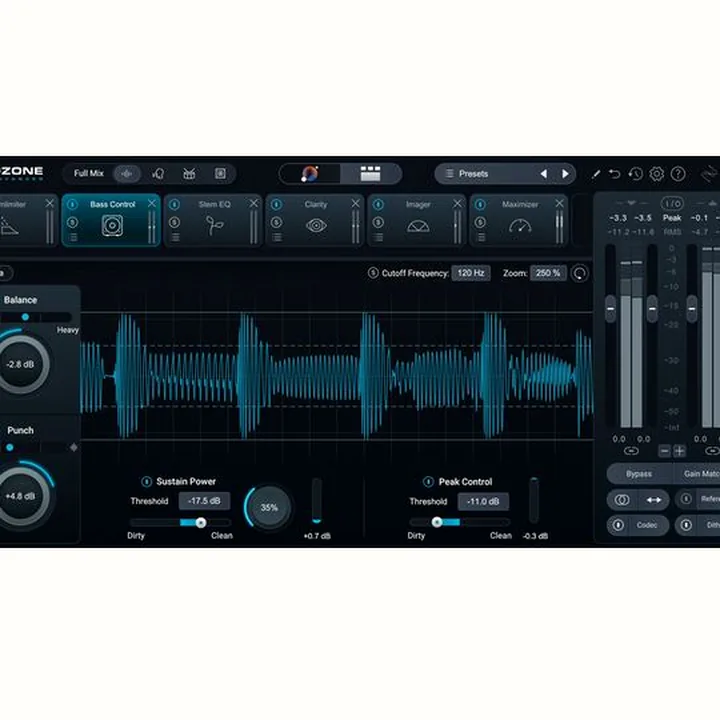720x720 pixels.
Task: Select the Maximizer speedometer icon
Action: [x=520, y=225]
